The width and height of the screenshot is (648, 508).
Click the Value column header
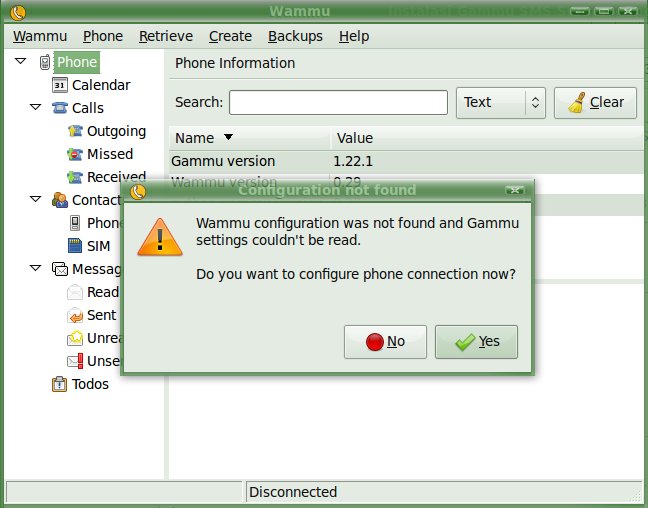click(487, 138)
